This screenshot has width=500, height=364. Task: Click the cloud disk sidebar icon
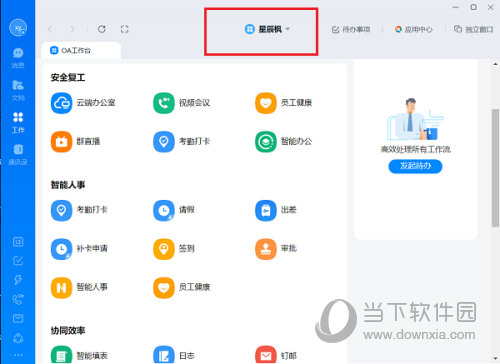(18, 338)
